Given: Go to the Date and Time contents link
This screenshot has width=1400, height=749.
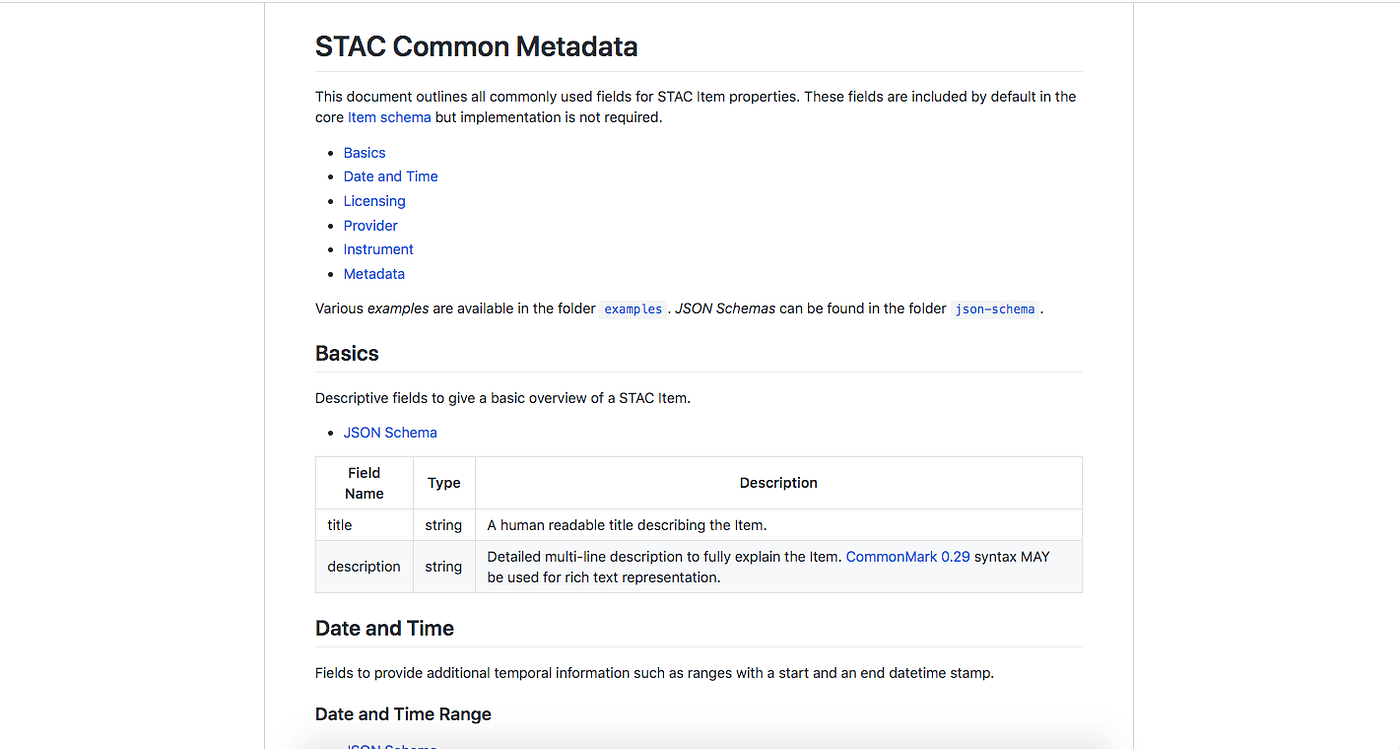Looking at the screenshot, I should pyautogui.click(x=390, y=176).
